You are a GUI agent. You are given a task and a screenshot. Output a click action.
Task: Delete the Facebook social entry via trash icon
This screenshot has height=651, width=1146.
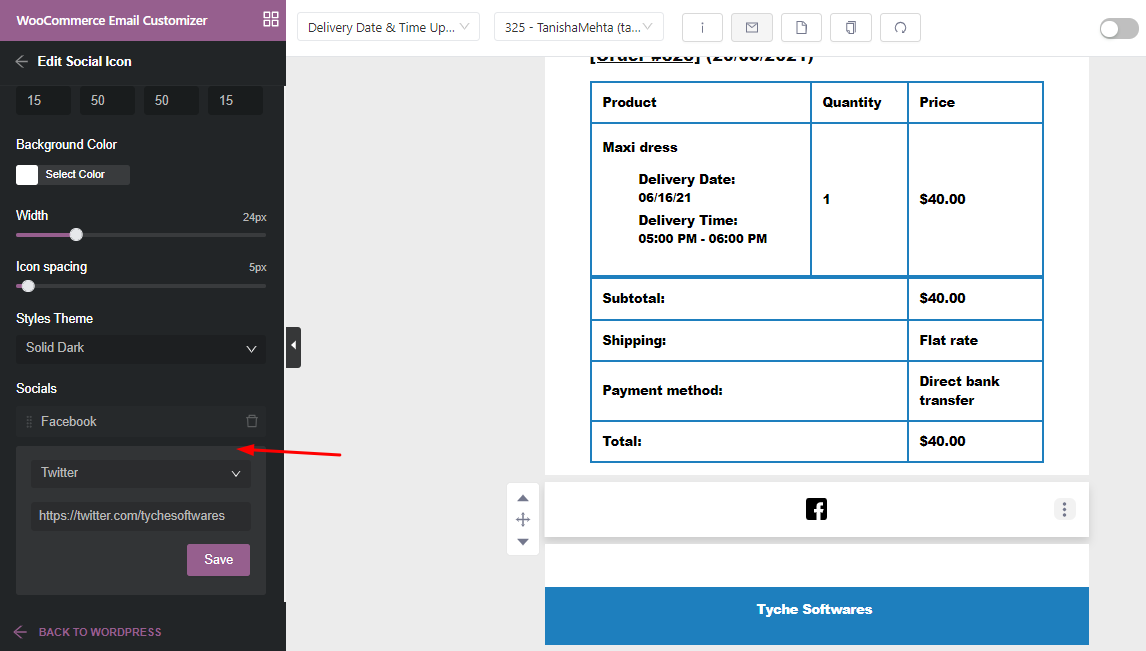point(252,421)
